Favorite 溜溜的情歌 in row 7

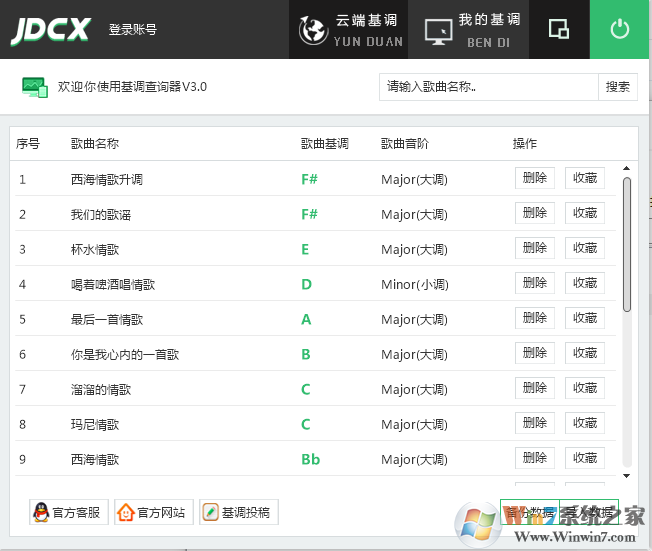[x=584, y=389]
